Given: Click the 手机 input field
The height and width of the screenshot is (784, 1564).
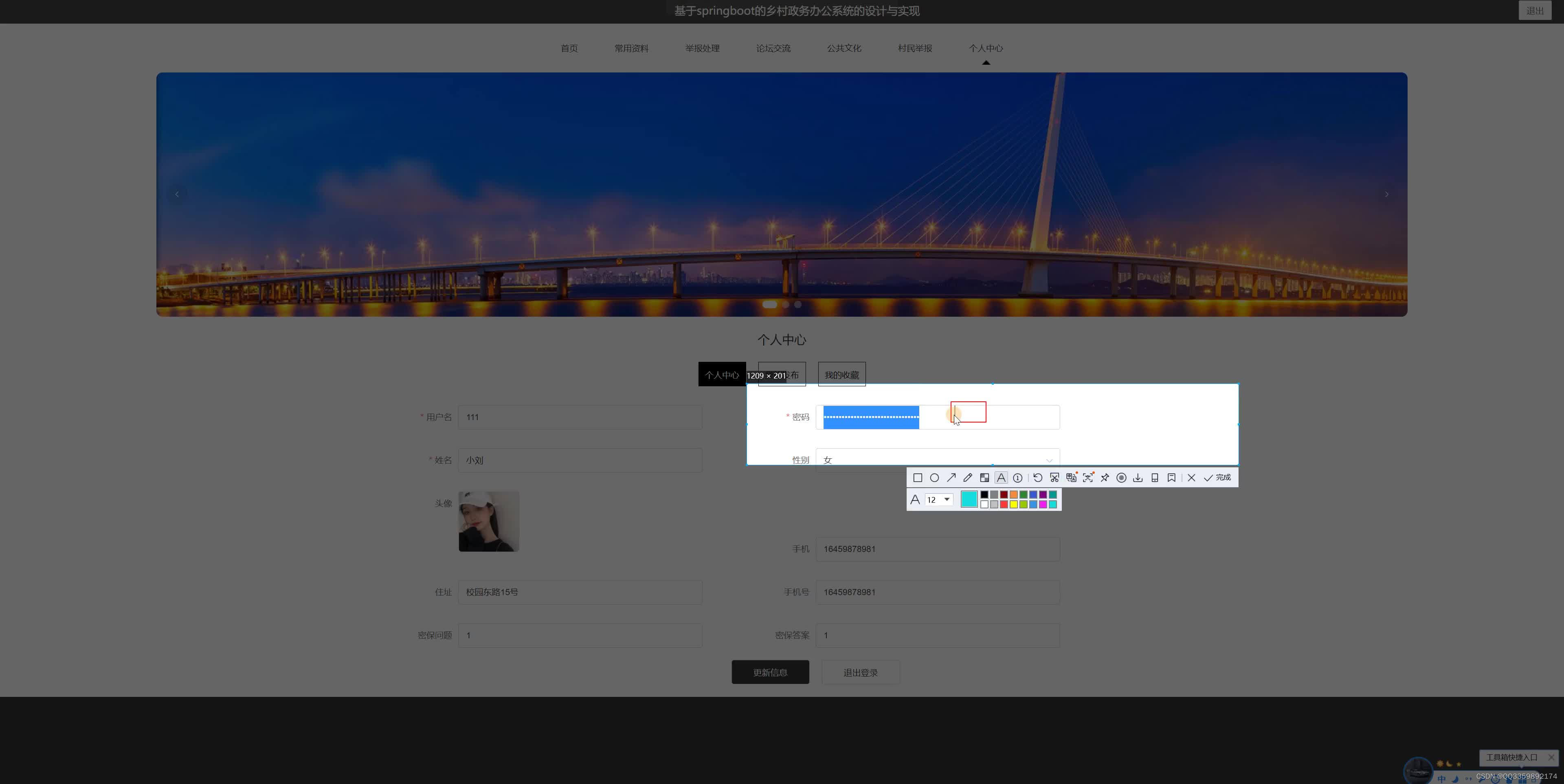Looking at the screenshot, I should click(x=938, y=549).
